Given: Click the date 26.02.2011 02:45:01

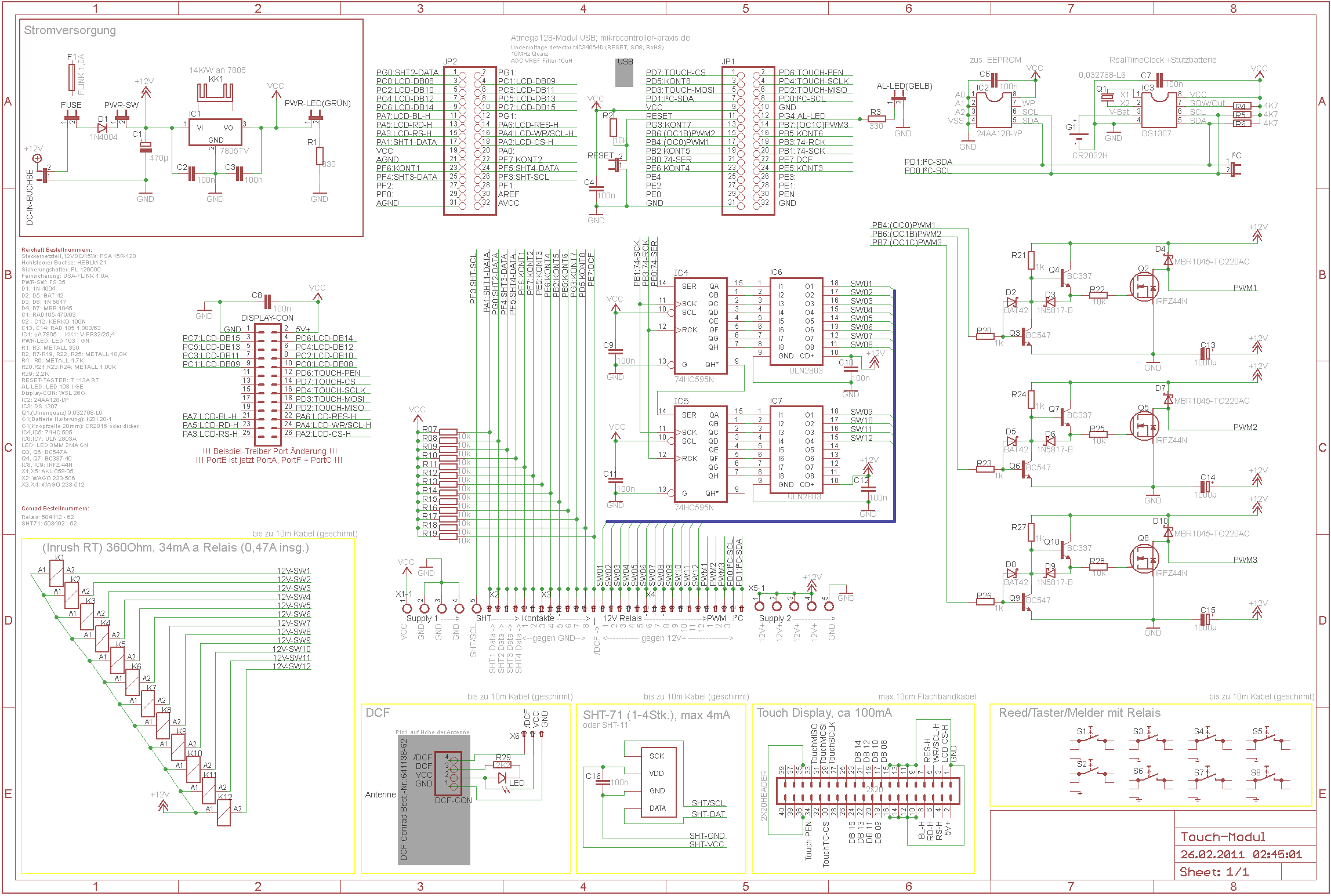Looking at the screenshot, I should (x=1241, y=854).
